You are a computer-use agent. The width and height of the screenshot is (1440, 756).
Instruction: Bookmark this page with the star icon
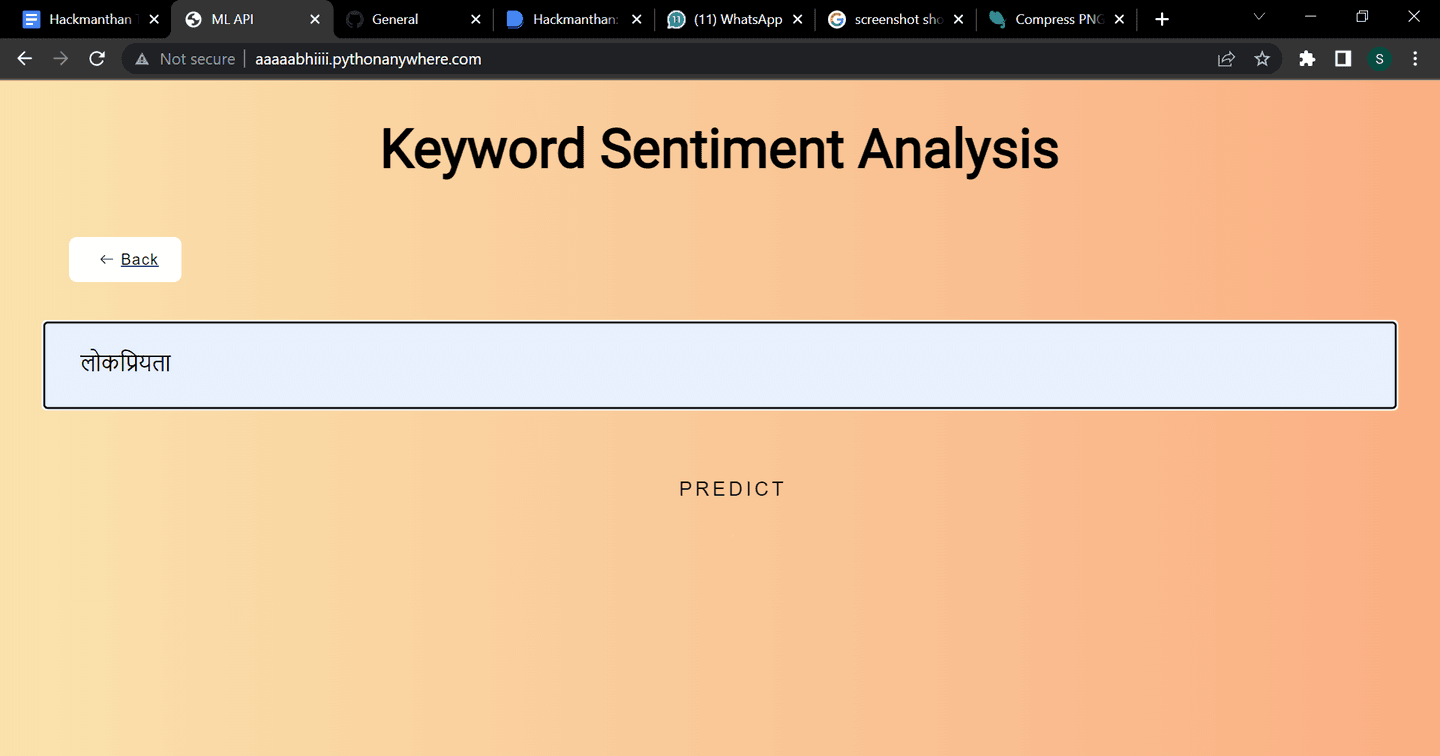(1262, 59)
